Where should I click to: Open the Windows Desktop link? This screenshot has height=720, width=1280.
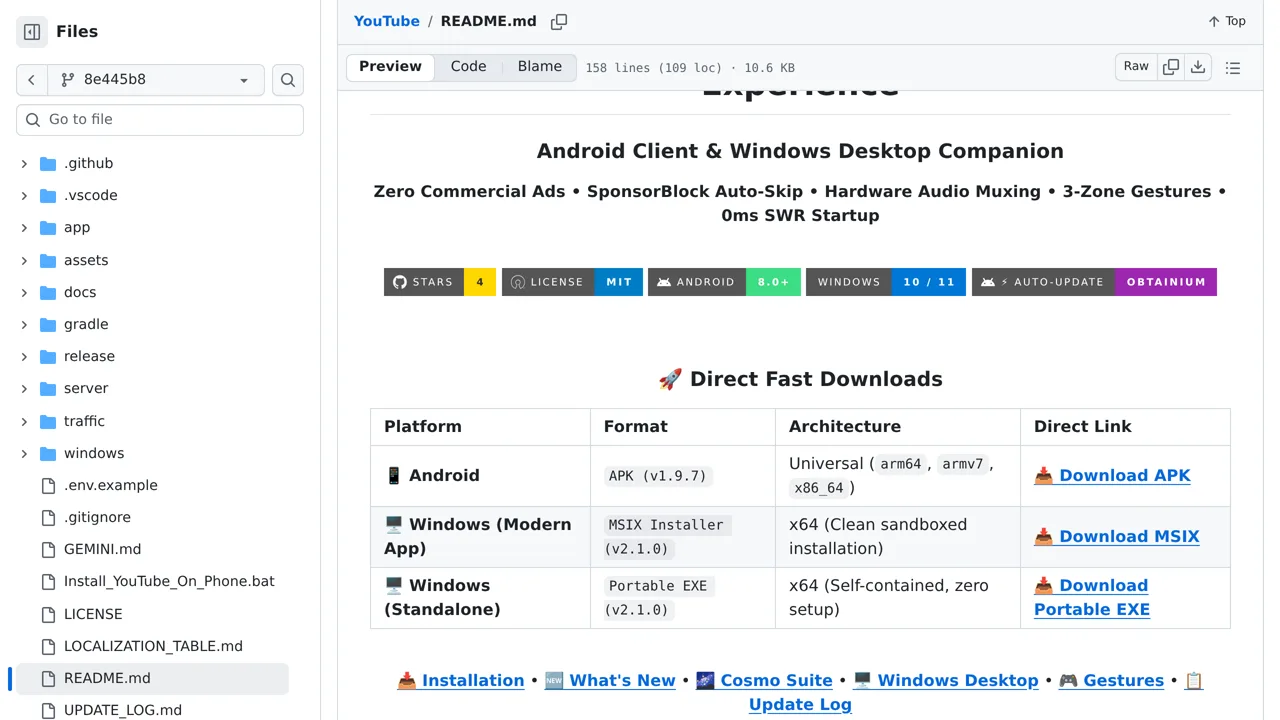coord(945,680)
